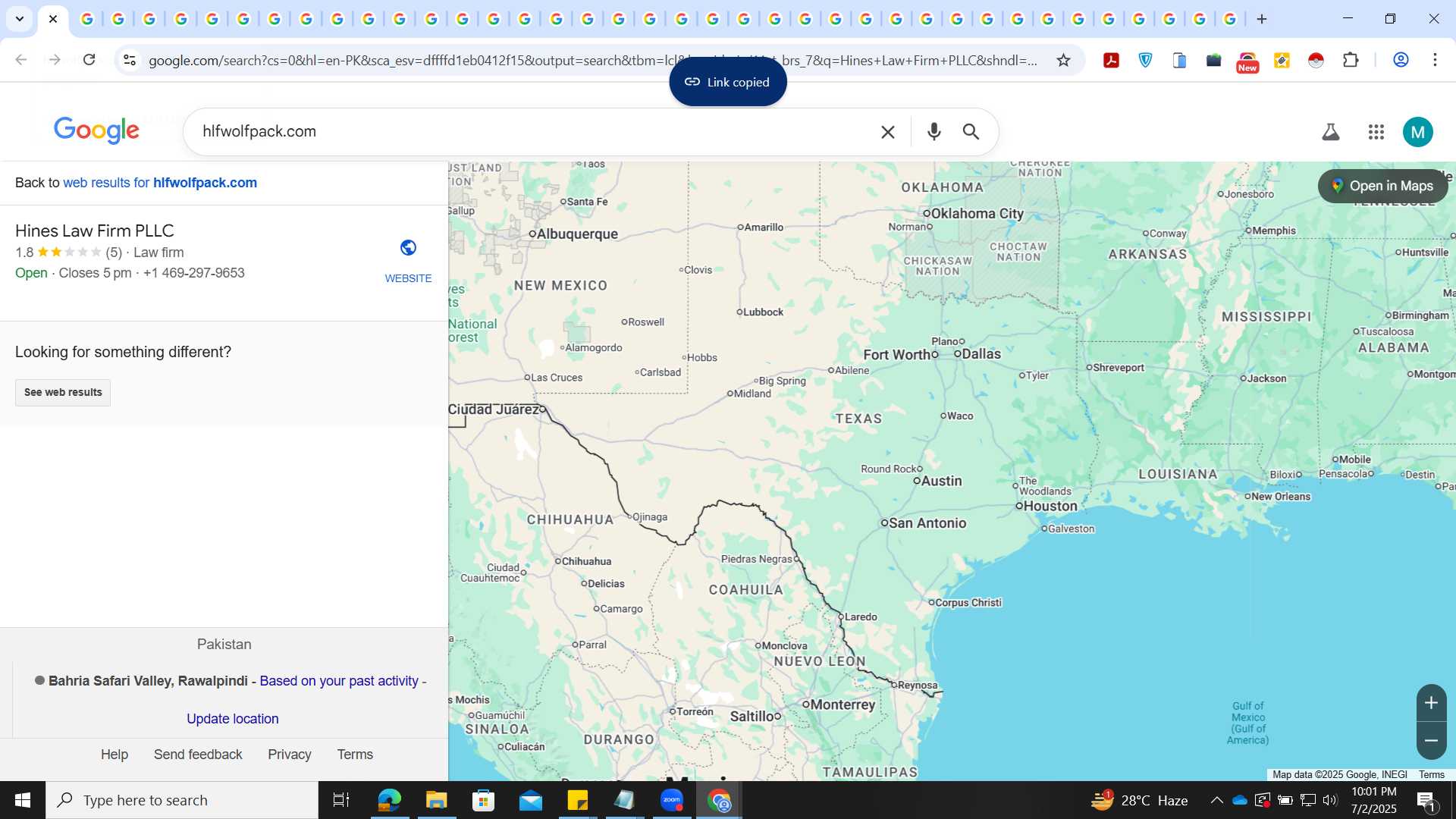The image size is (1456, 819).
Task: Reload the page
Action: (89, 60)
